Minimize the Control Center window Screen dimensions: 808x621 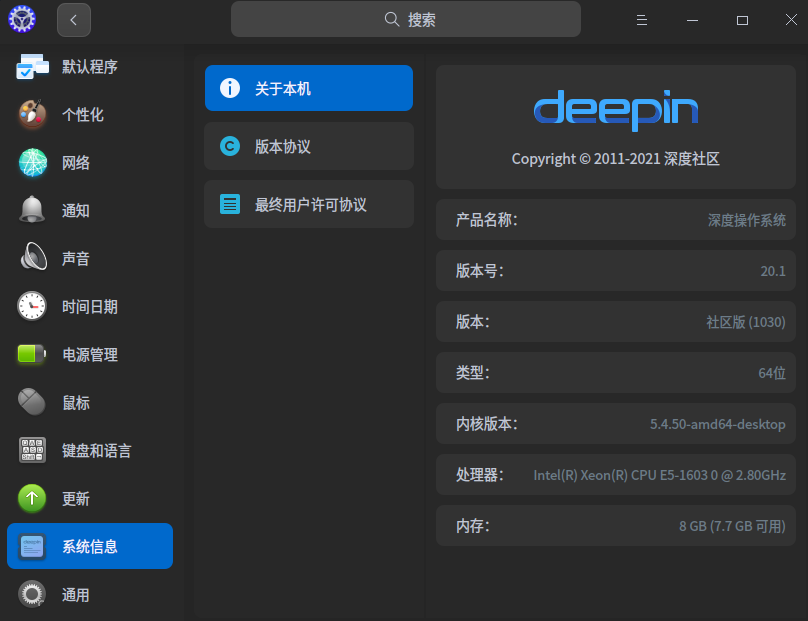coord(692,21)
